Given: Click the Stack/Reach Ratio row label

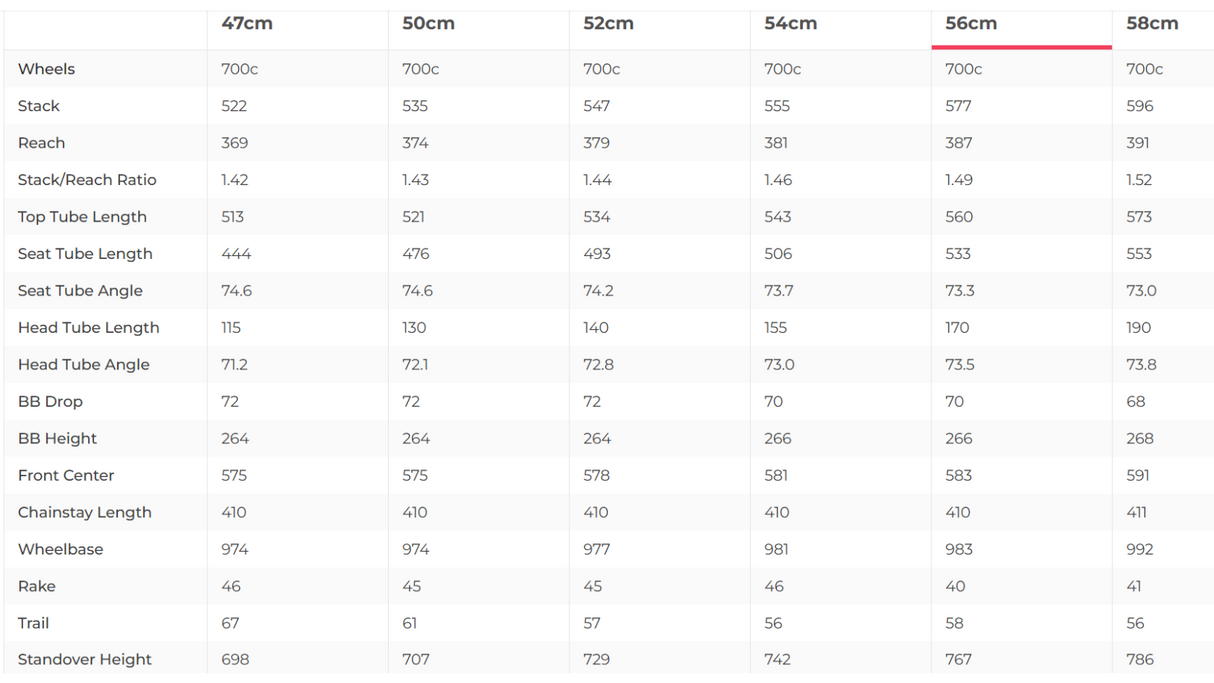Looking at the screenshot, I should [87, 180].
